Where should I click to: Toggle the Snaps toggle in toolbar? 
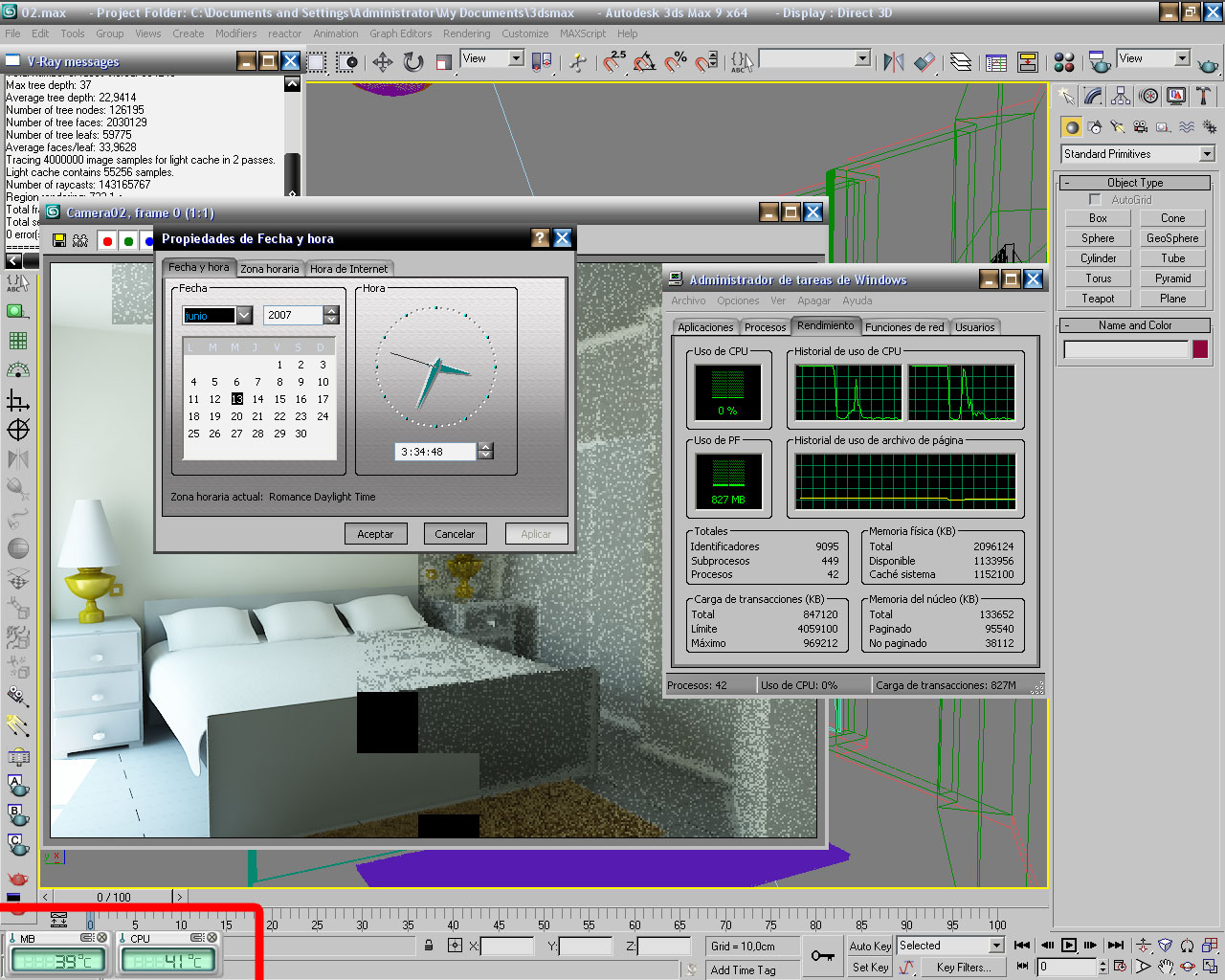click(x=614, y=62)
